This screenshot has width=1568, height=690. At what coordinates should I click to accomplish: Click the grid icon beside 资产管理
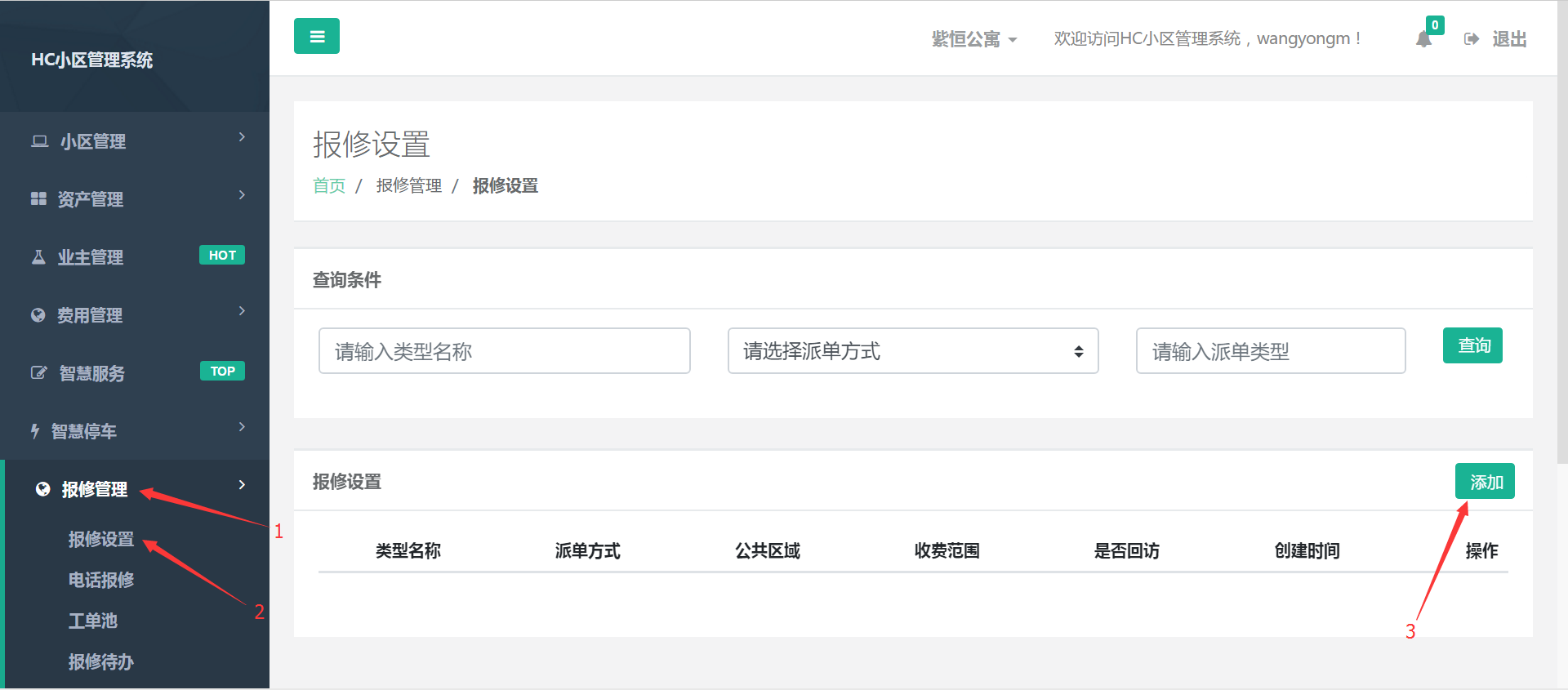pos(38,199)
